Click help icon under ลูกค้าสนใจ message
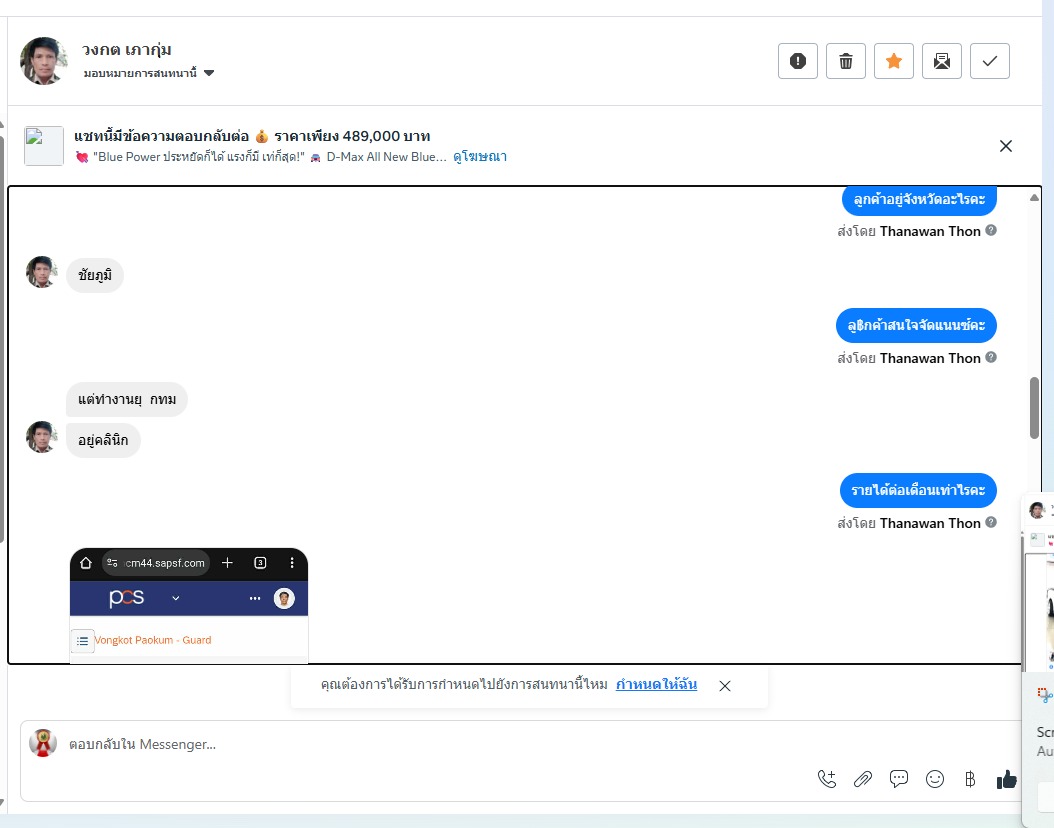 [x=991, y=358]
